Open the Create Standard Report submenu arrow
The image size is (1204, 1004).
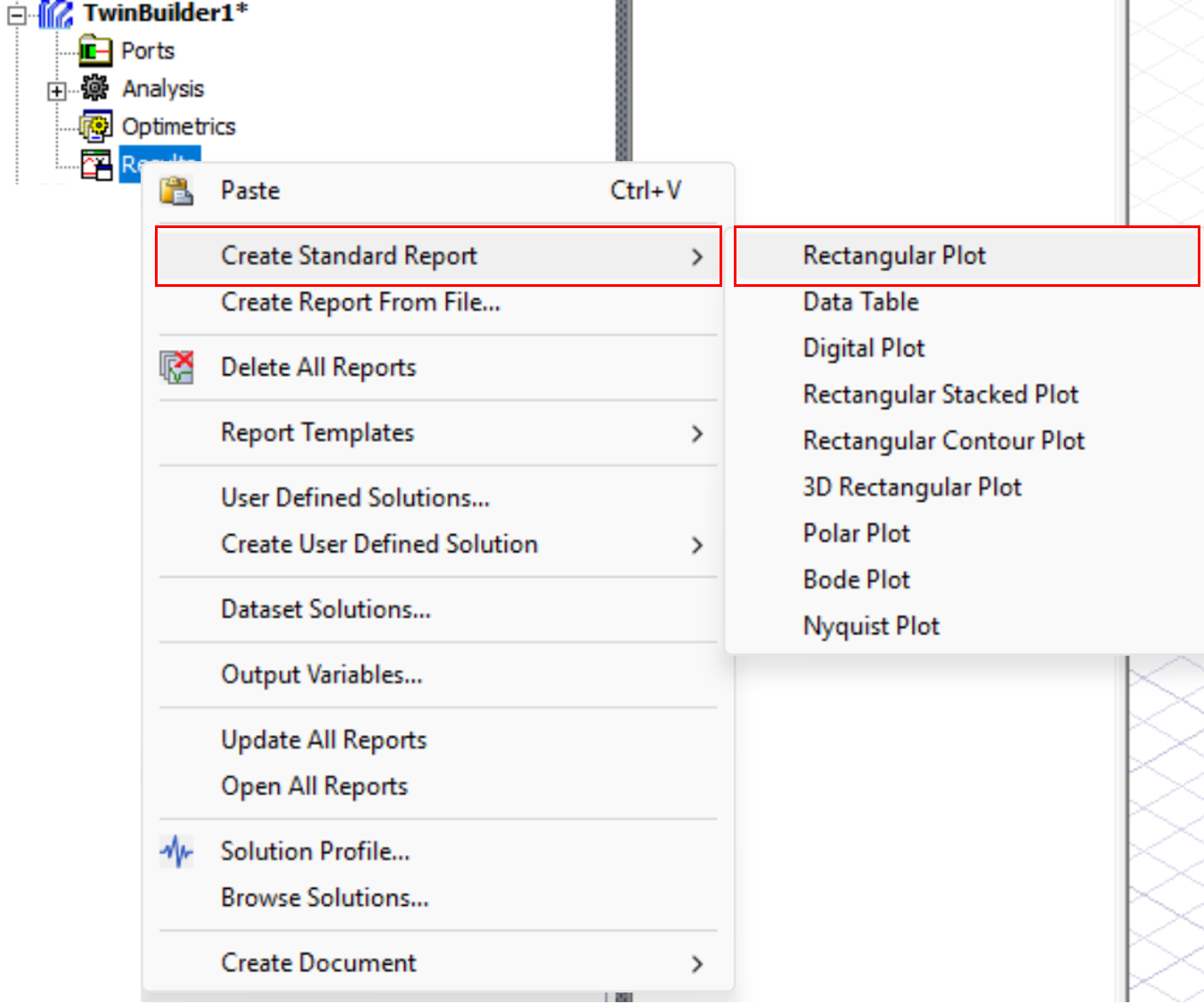click(697, 257)
